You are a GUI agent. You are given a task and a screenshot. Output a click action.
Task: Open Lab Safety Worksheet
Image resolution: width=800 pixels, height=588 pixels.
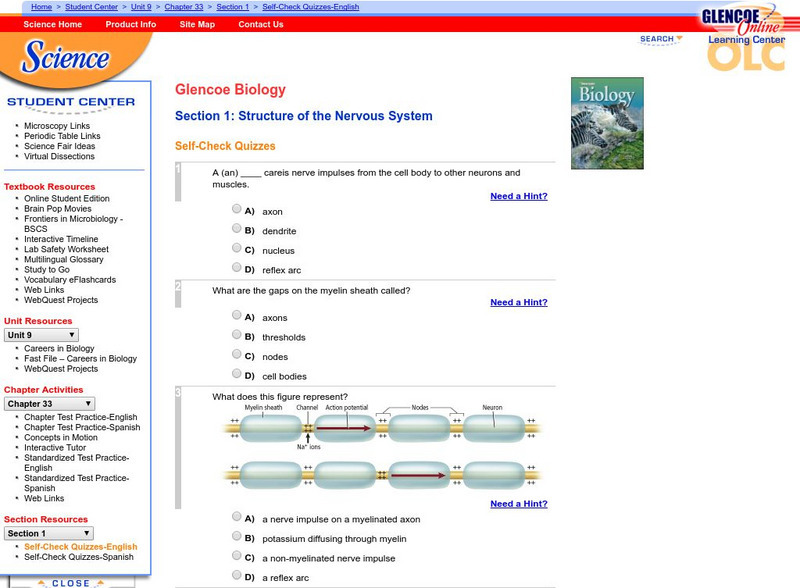[x=66, y=249]
